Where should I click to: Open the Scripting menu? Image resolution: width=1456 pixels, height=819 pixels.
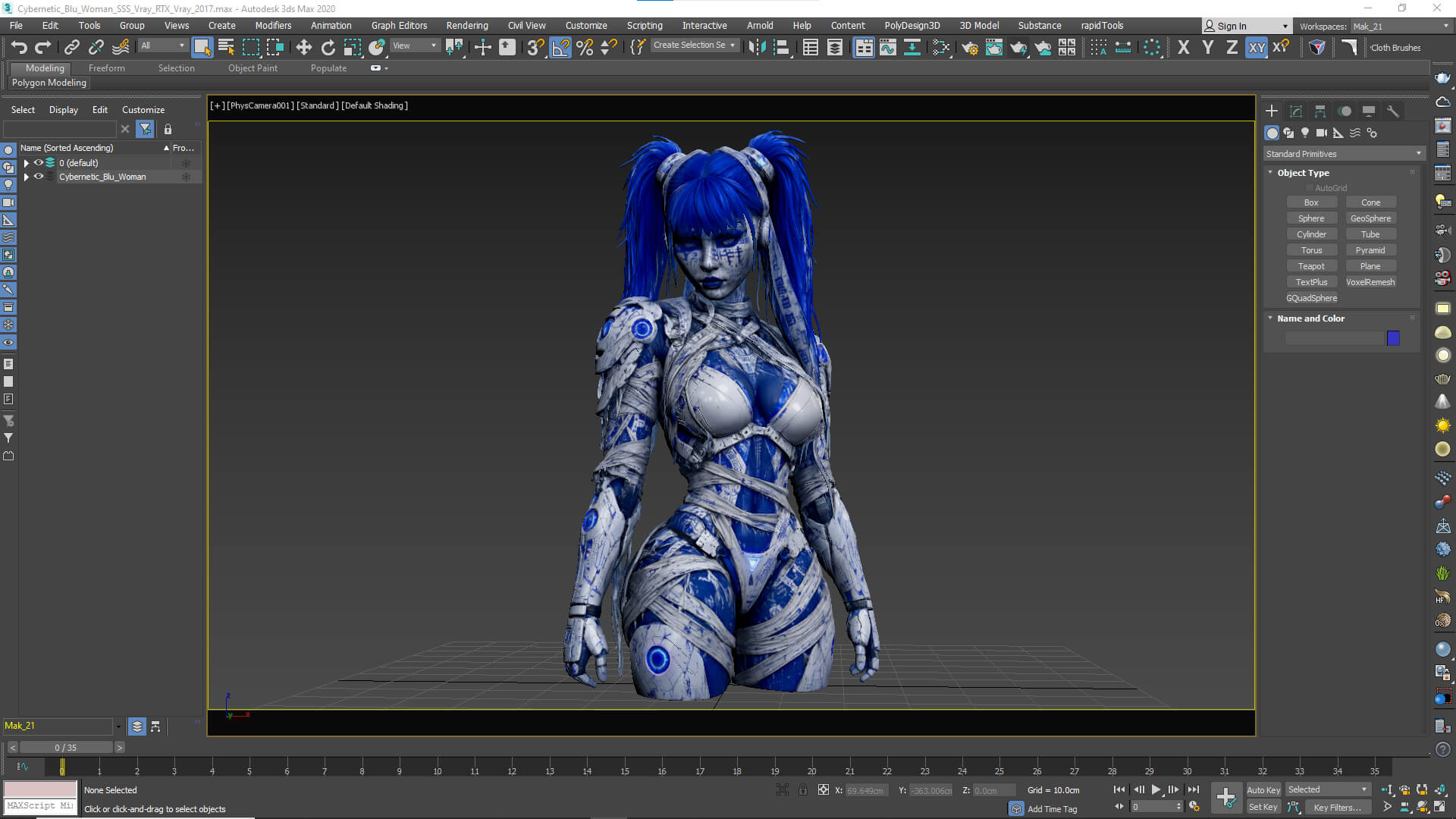[644, 25]
